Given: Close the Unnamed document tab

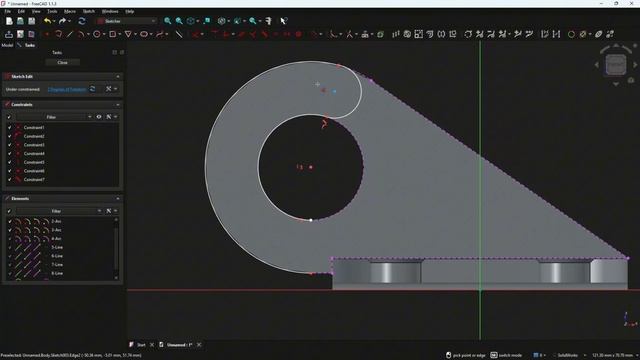Looking at the screenshot, I should pos(199,345).
